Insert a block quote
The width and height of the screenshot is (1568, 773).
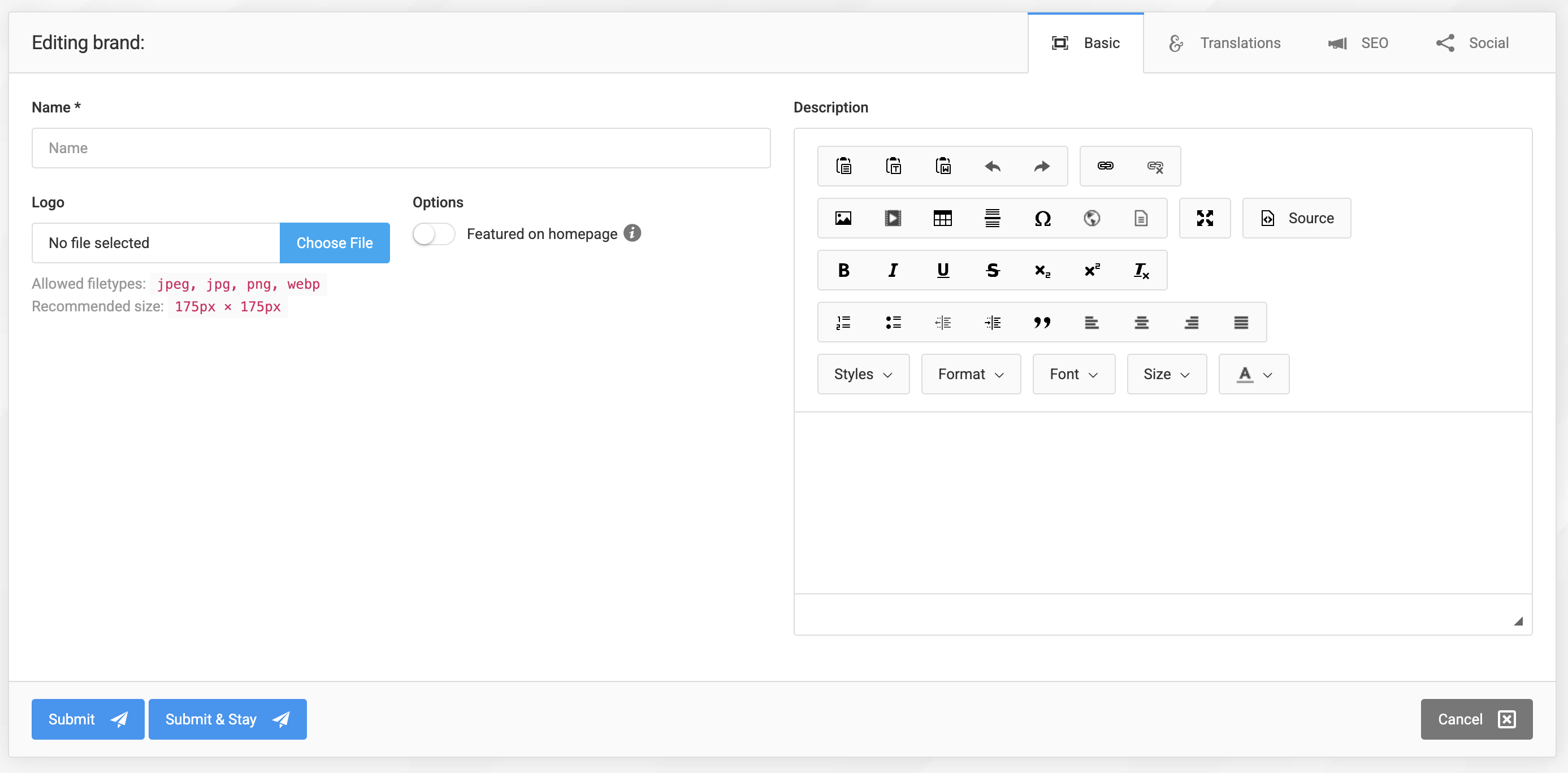(1042, 322)
